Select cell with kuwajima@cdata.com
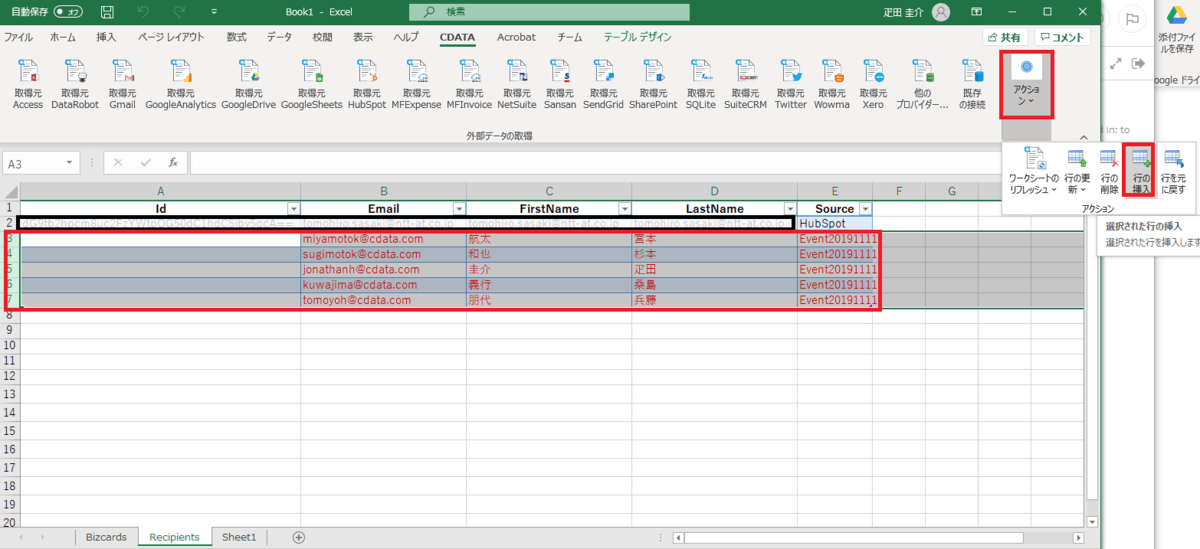The width and height of the screenshot is (1200, 549). (383, 284)
